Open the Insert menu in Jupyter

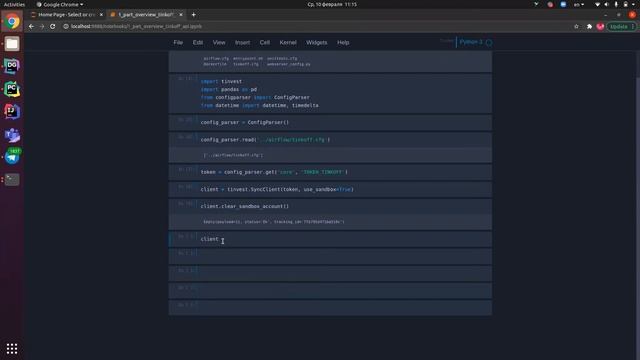tap(242, 42)
